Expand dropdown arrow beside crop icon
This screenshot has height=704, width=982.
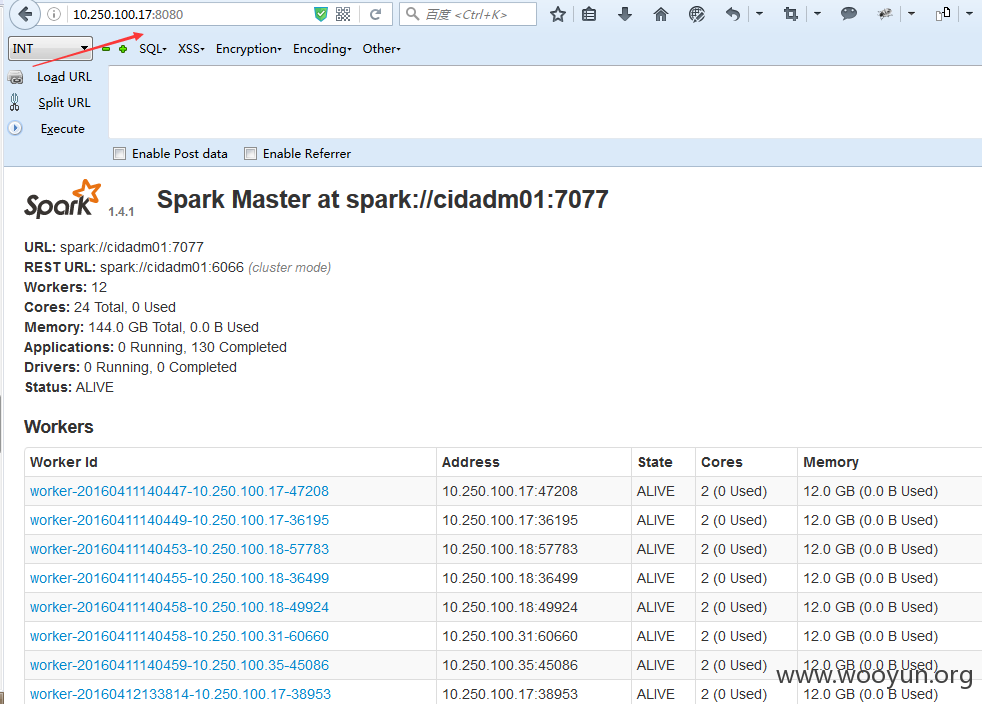[x=817, y=13]
